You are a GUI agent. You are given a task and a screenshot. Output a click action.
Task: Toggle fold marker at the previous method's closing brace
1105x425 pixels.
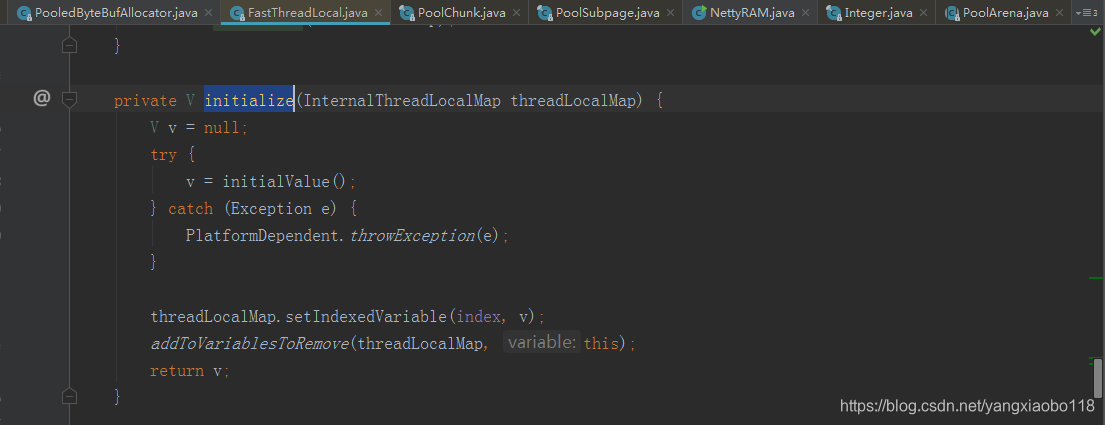tap(69, 45)
